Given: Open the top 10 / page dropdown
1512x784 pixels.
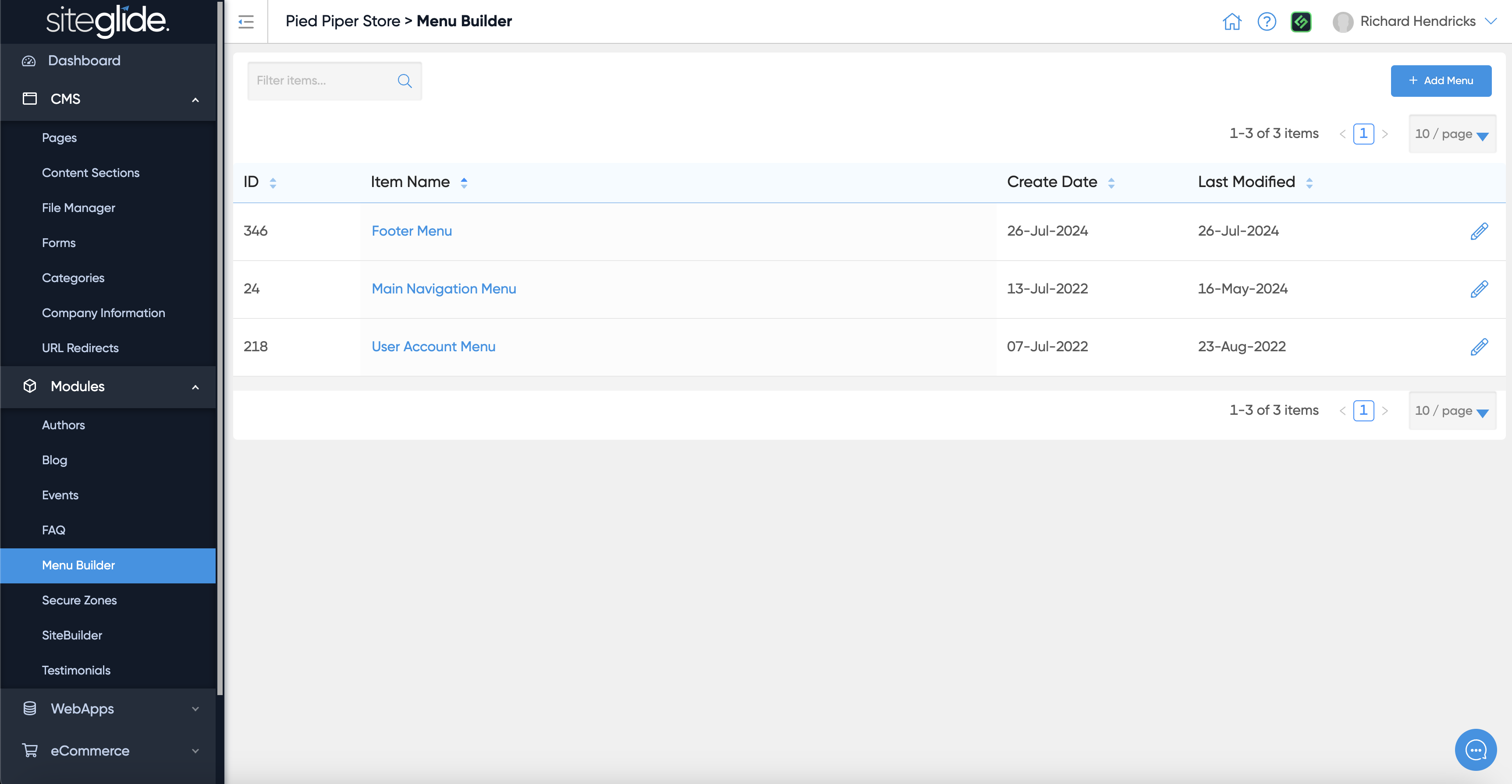Looking at the screenshot, I should (1452, 134).
